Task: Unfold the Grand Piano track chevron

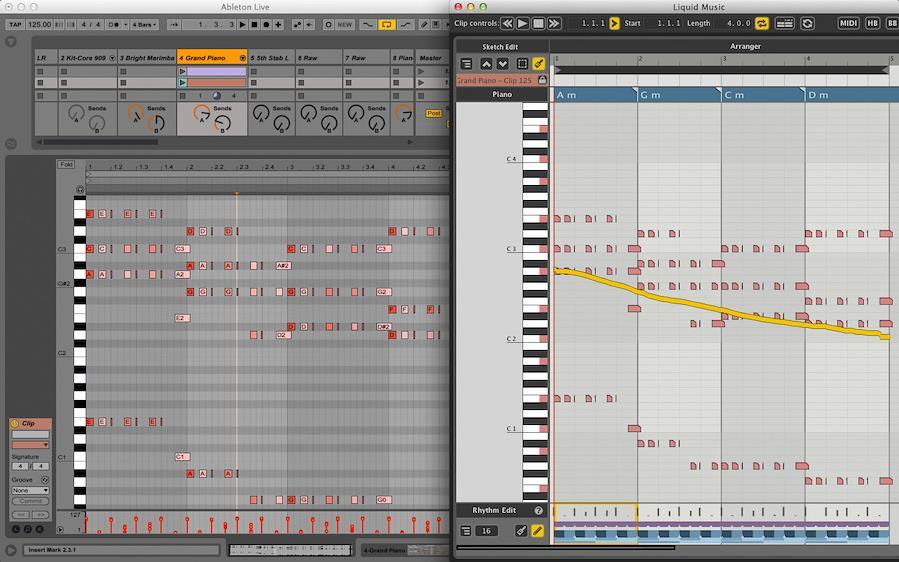Action: (243, 58)
